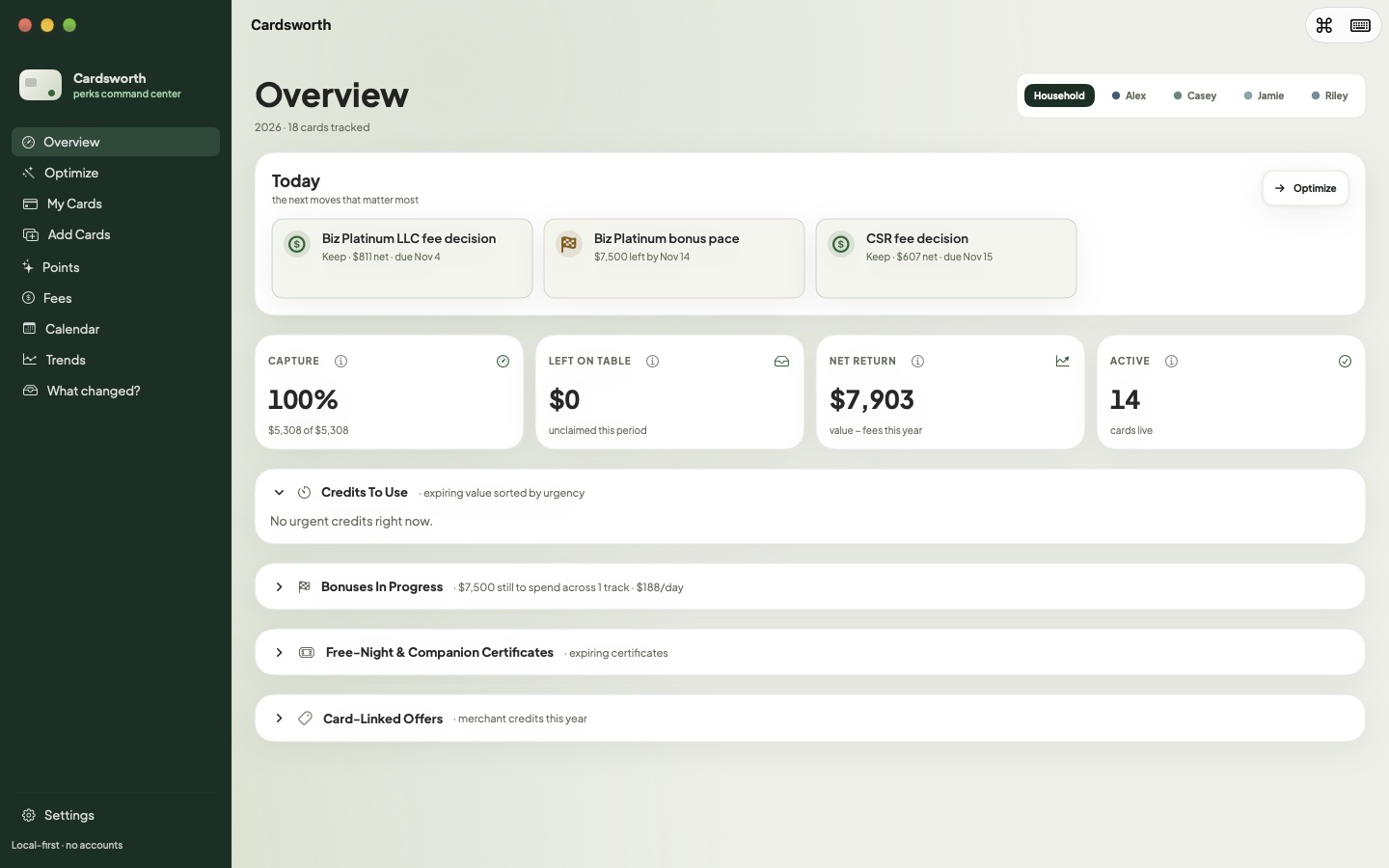Image resolution: width=1389 pixels, height=868 pixels.
Task: Click the Optimize sparkle icon in sidebar
Action: 29,173
